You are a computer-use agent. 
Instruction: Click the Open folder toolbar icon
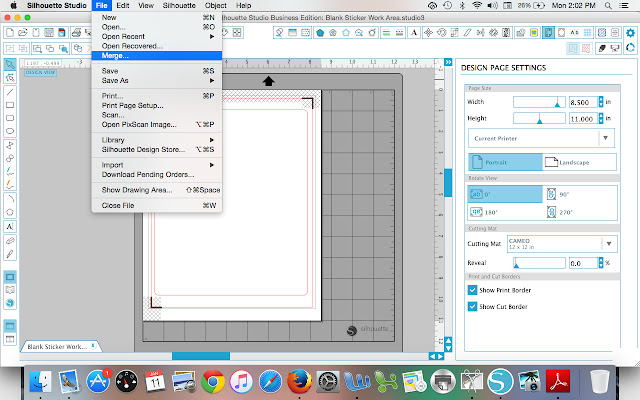tap(22, 32)
